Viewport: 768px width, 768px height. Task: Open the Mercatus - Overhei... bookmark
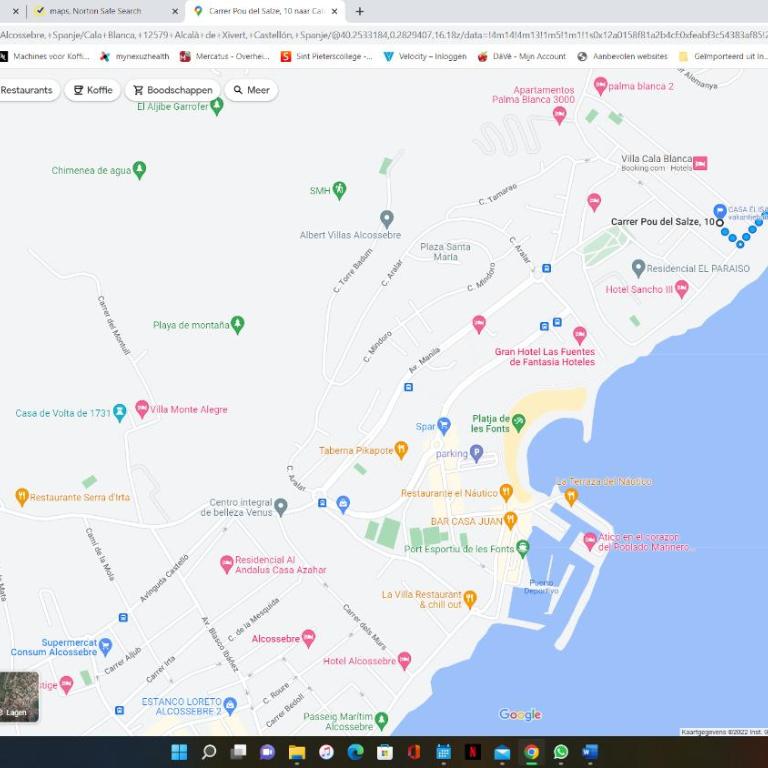pyautogui.click(x=225, y=56)
